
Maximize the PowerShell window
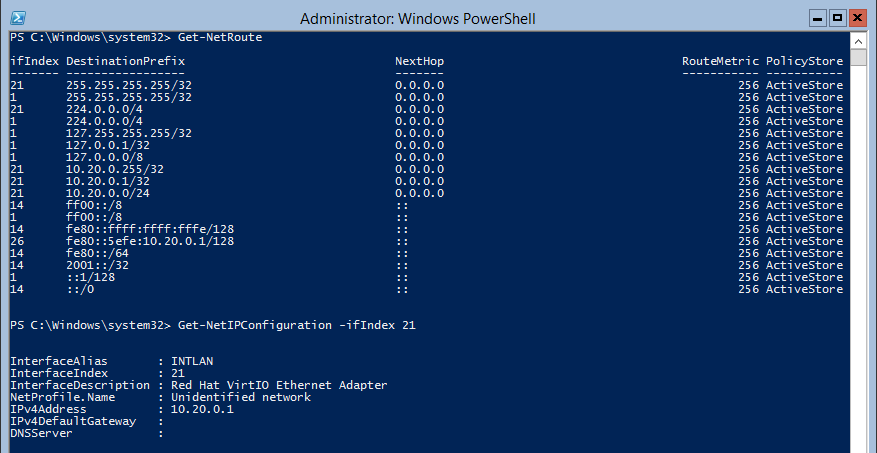point(837,18)
